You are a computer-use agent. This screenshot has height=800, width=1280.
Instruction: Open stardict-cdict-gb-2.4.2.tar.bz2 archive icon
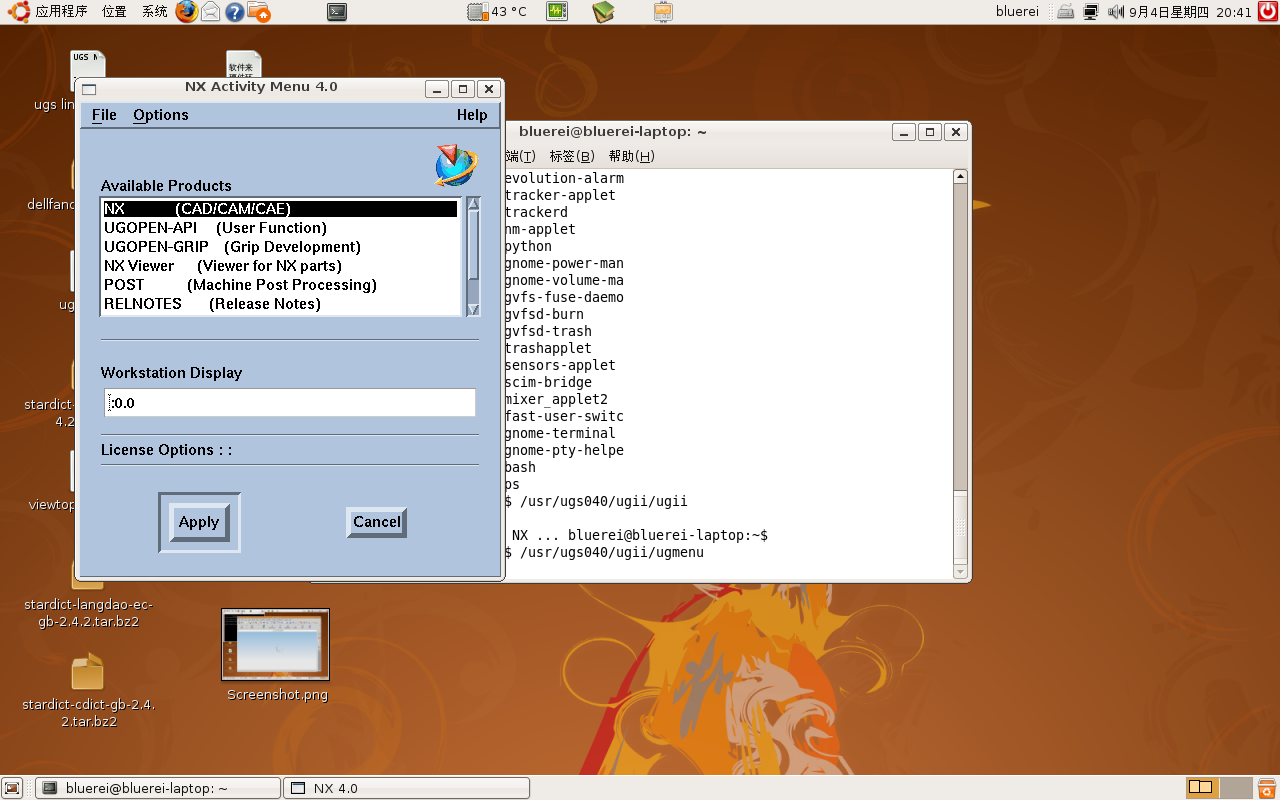click(88, 672)
